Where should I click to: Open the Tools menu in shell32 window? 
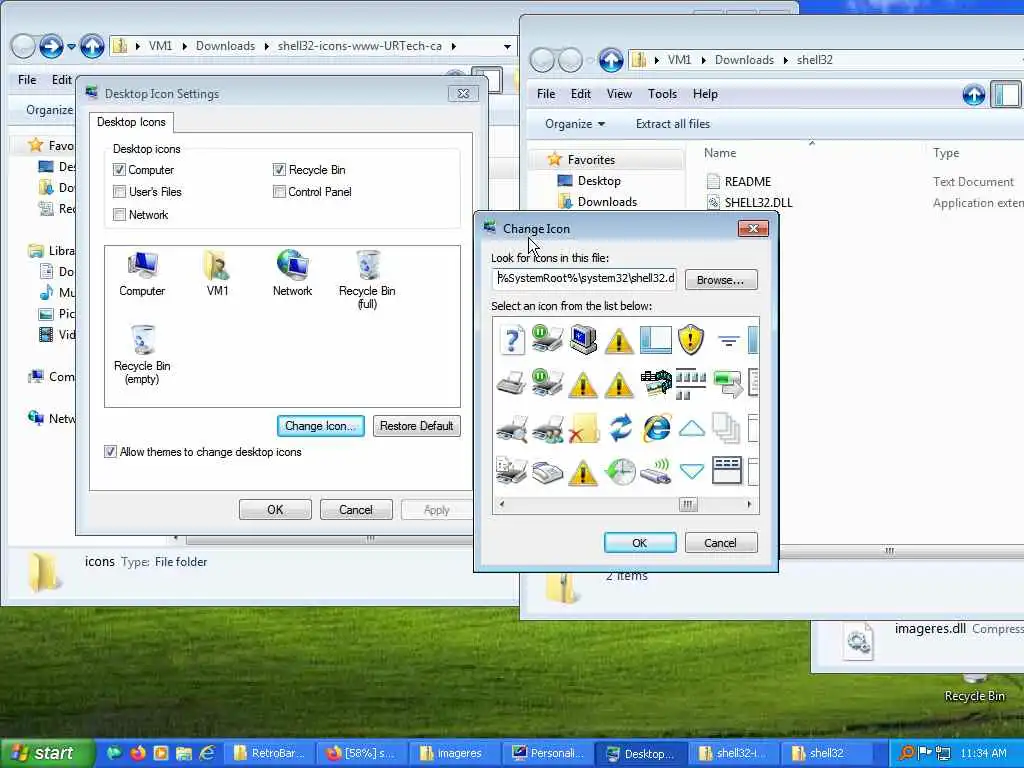point(662,94)
